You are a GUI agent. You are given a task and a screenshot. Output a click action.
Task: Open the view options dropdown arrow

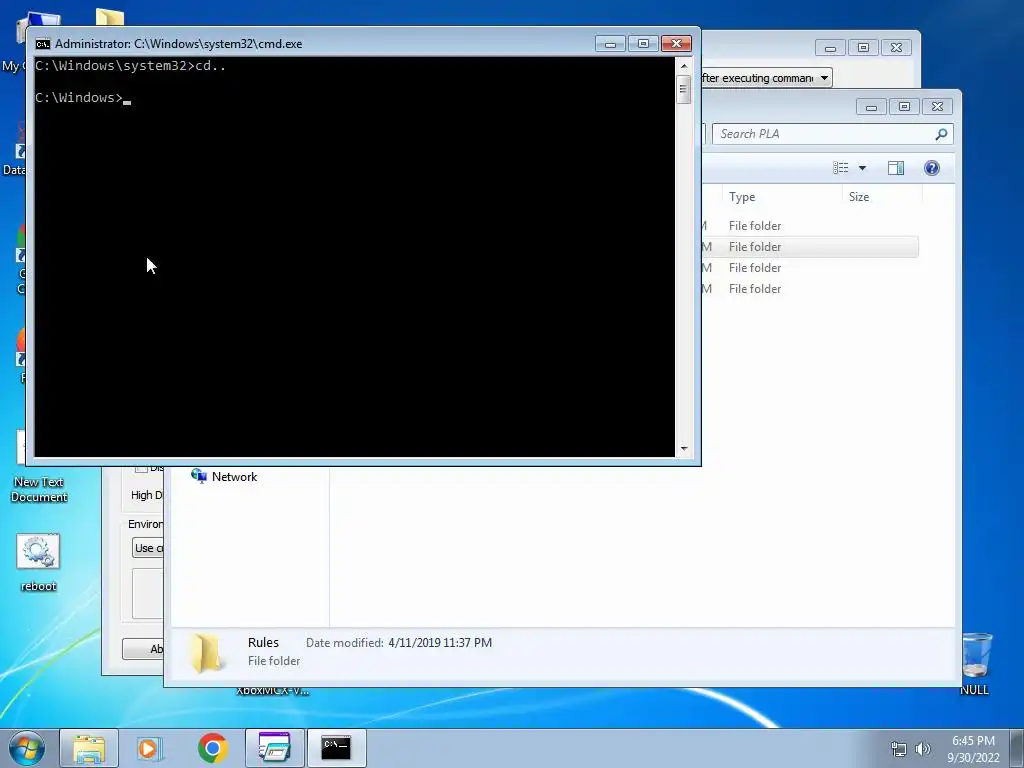click(x=862, y=168)
